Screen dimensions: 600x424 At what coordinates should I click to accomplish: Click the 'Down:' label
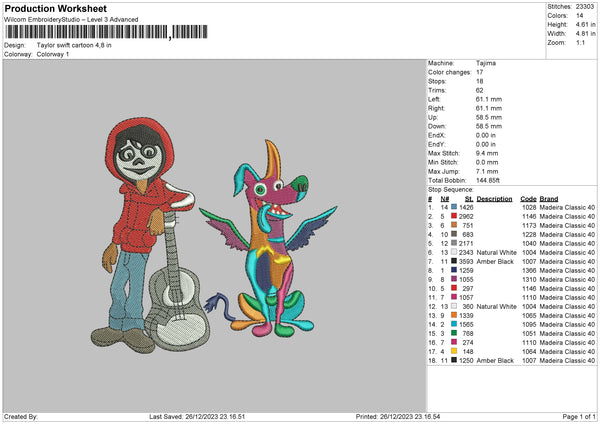tap(437, 126)
